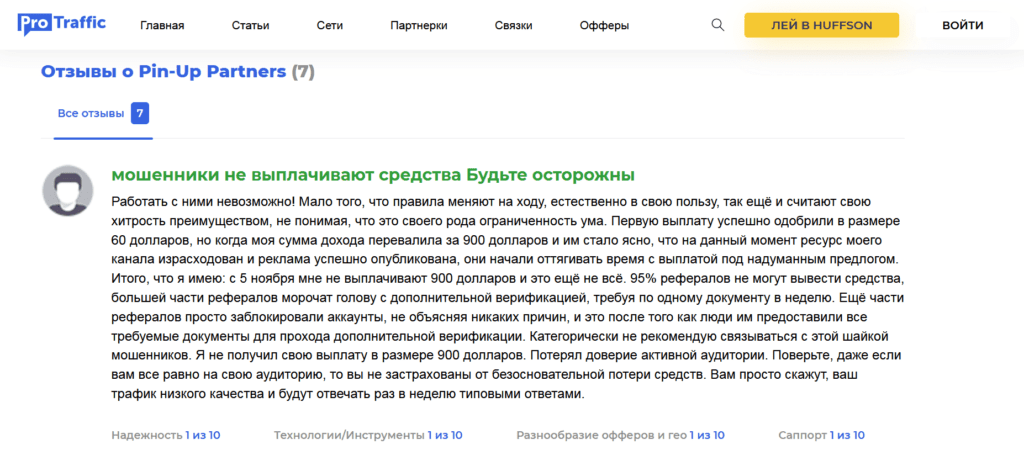The width and height of the screenshot is (1024, 450).
Task: Click review line starting 'Работать с ними невозможно!'
Action: [x=491, y=201]
